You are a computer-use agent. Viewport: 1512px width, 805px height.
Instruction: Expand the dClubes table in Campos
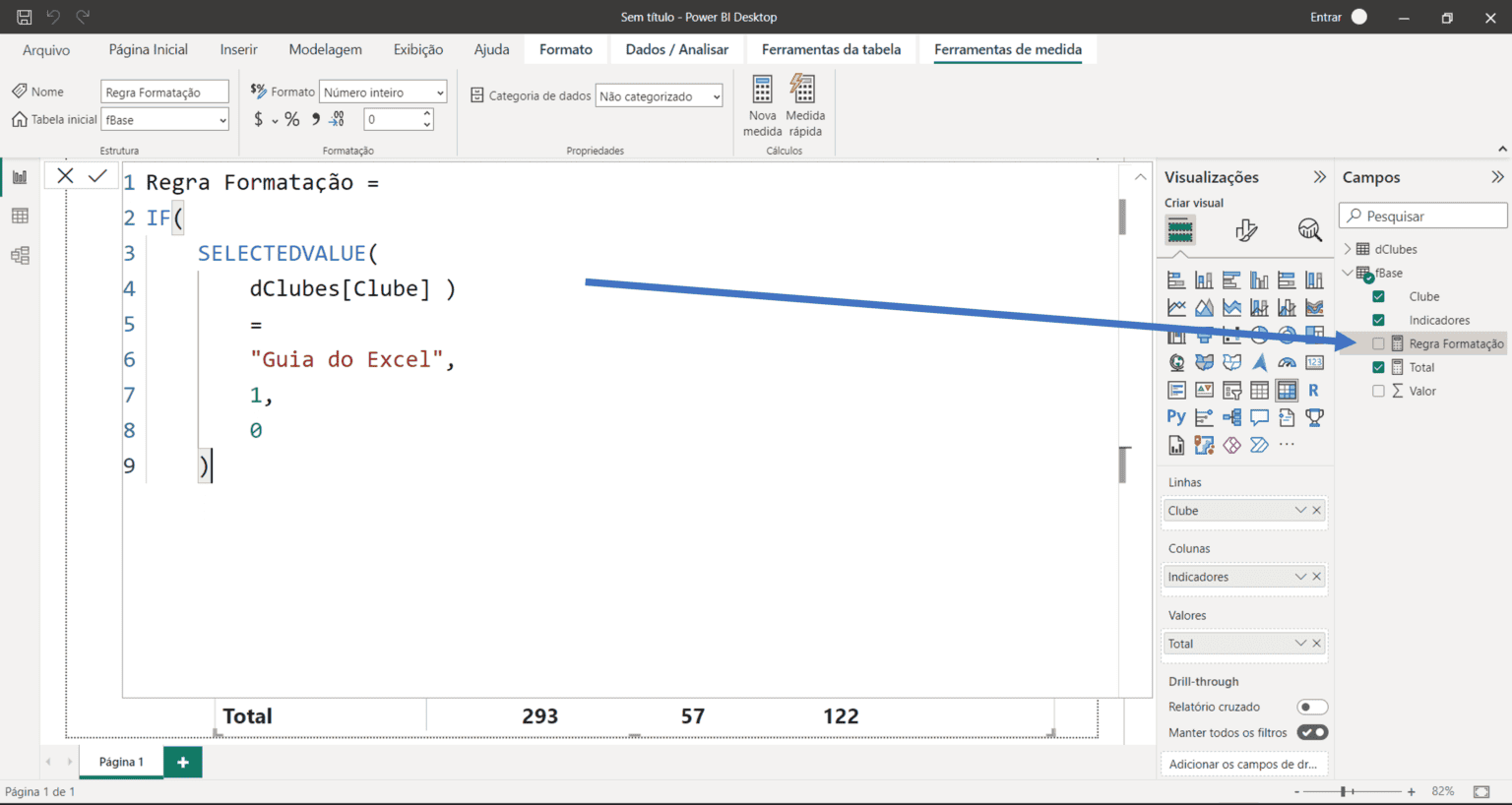pyautogui.click(x=1348, y=248)
